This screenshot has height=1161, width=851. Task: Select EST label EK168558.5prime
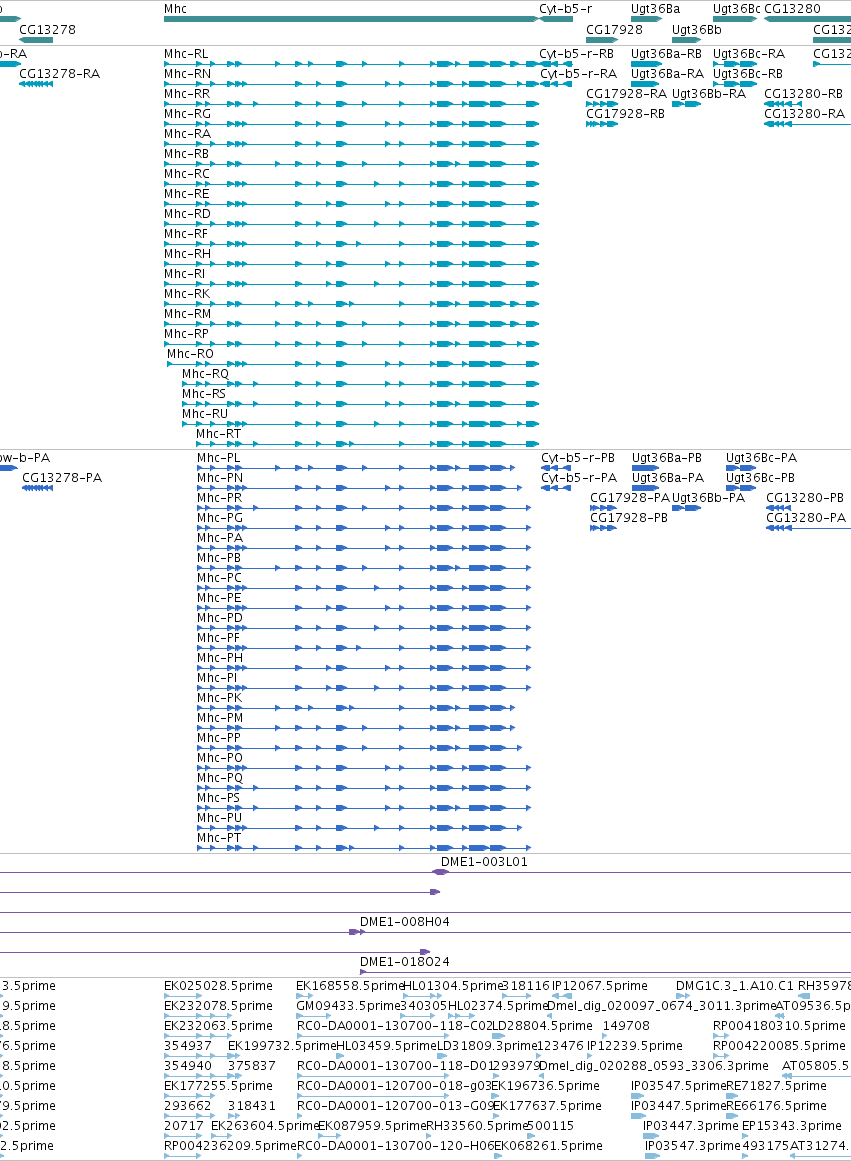pyautogui.click(x=350, y=986)
